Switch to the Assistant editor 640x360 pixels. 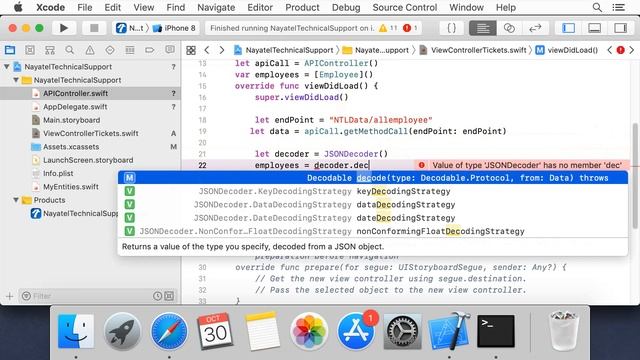click(509, 28)
